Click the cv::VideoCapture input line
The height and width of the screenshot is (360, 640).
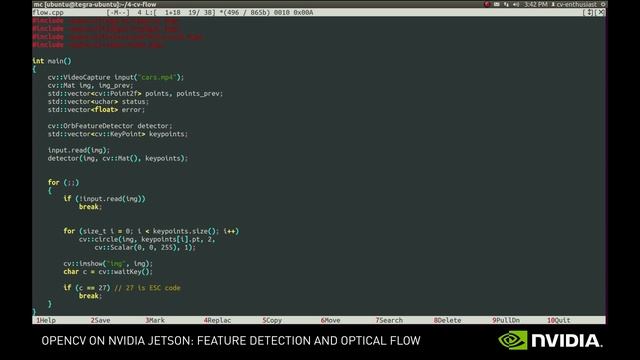(116, 77)
